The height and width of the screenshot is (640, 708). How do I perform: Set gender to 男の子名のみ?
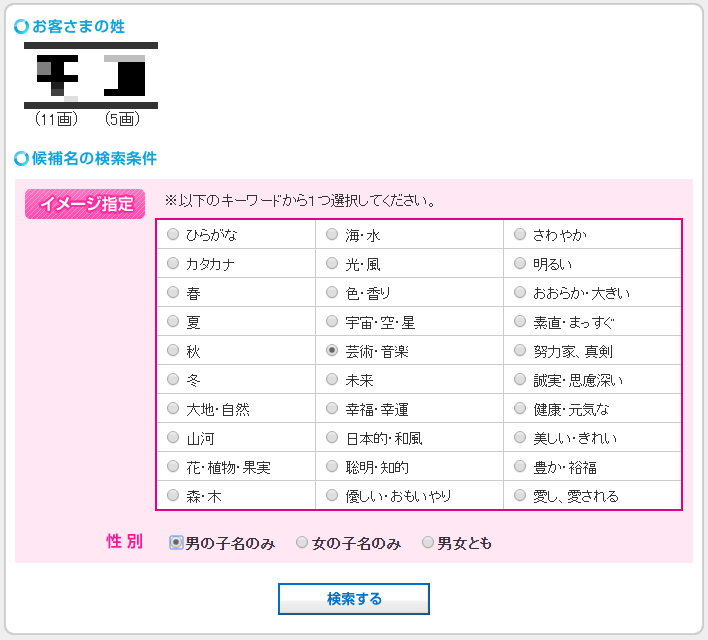[176, 542]
